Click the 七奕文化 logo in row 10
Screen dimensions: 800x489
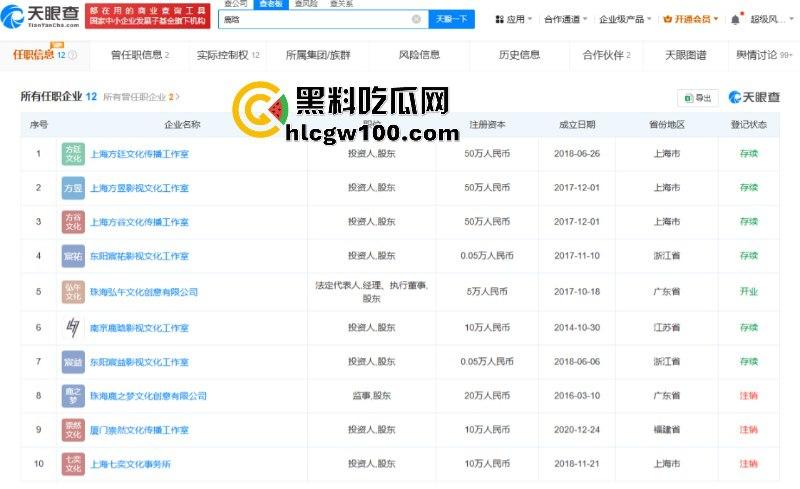[x=73, y=464]
